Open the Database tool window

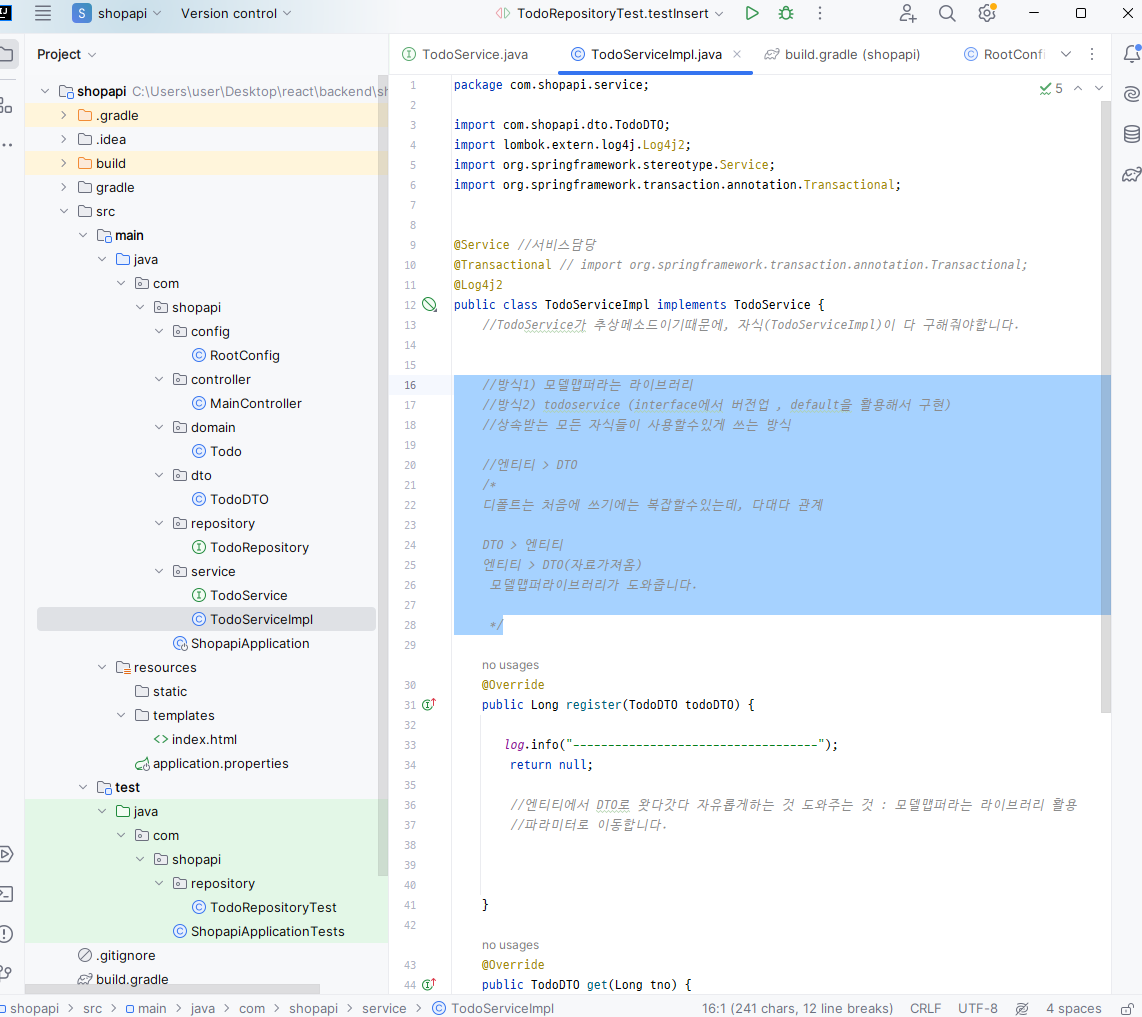pyautogui.click(x=1132, y=134)
